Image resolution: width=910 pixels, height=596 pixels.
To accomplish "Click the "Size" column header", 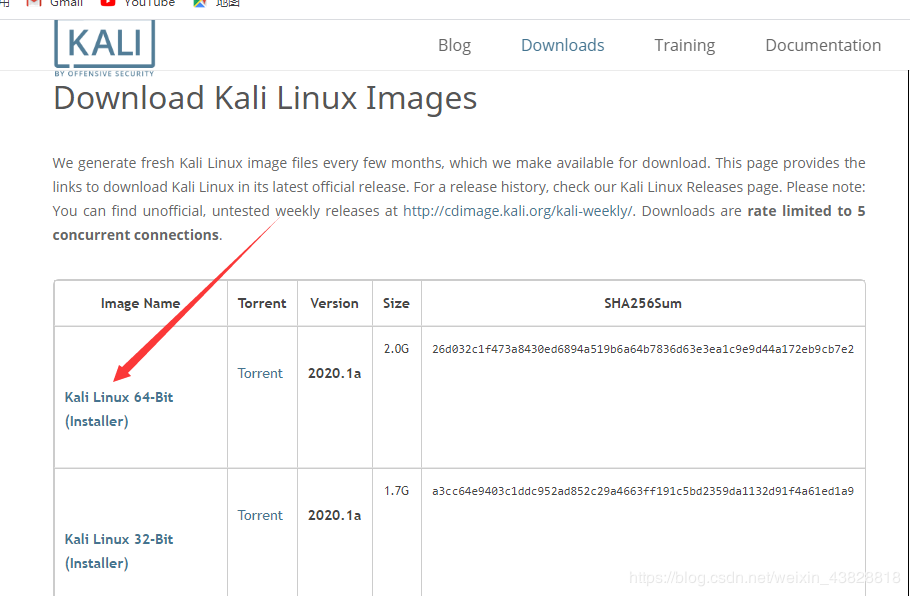I will click(396, 304).
